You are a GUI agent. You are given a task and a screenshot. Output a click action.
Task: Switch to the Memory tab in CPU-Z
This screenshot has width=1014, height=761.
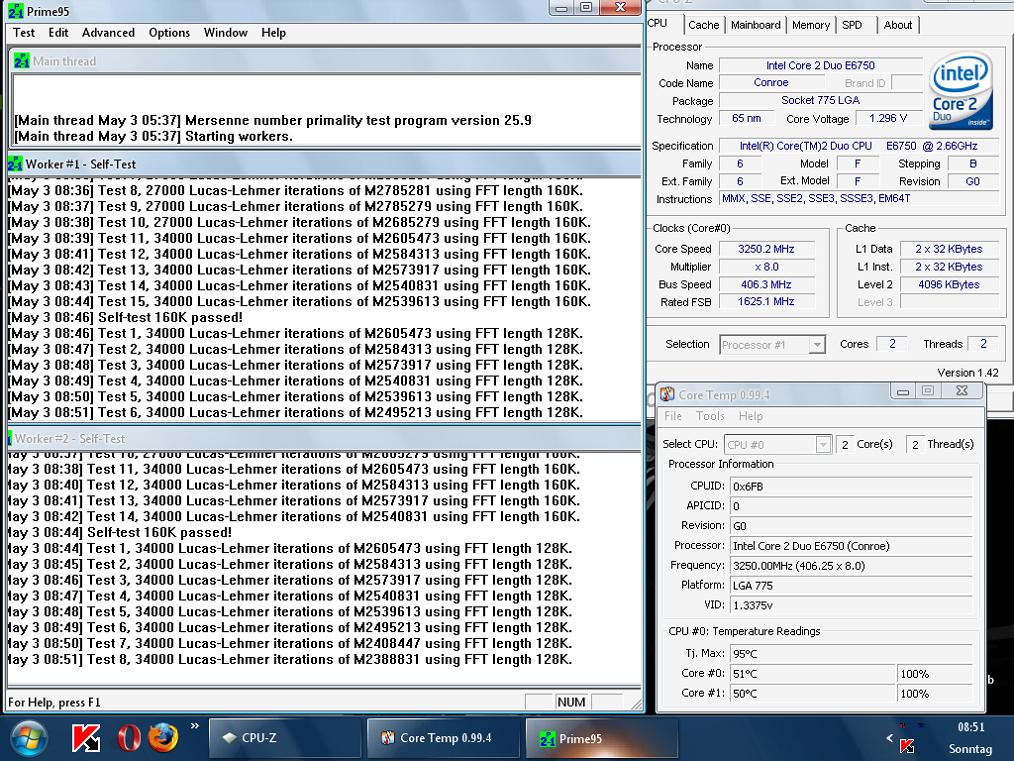click(x=810, y=25)
